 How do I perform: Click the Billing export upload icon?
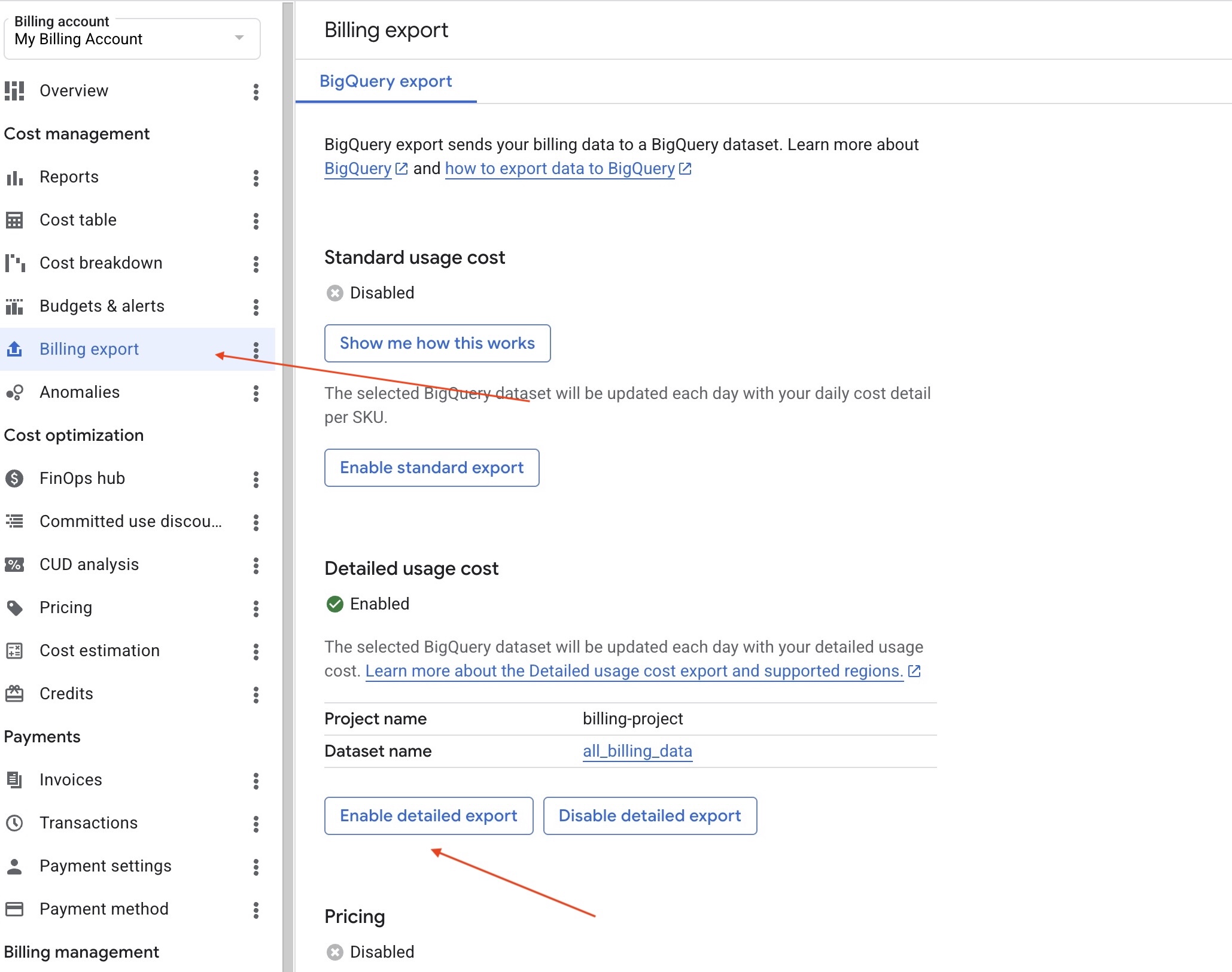(x=14, y=349)
